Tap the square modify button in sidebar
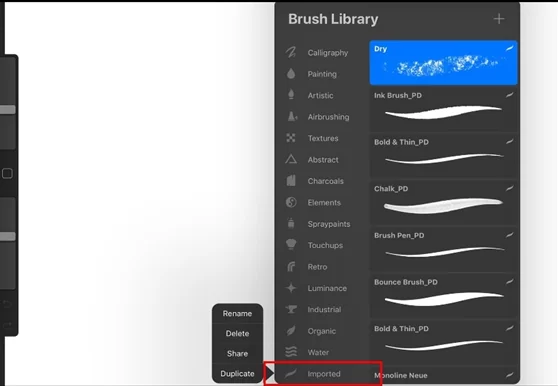This screenshot has width=558, height=386. 7,174
